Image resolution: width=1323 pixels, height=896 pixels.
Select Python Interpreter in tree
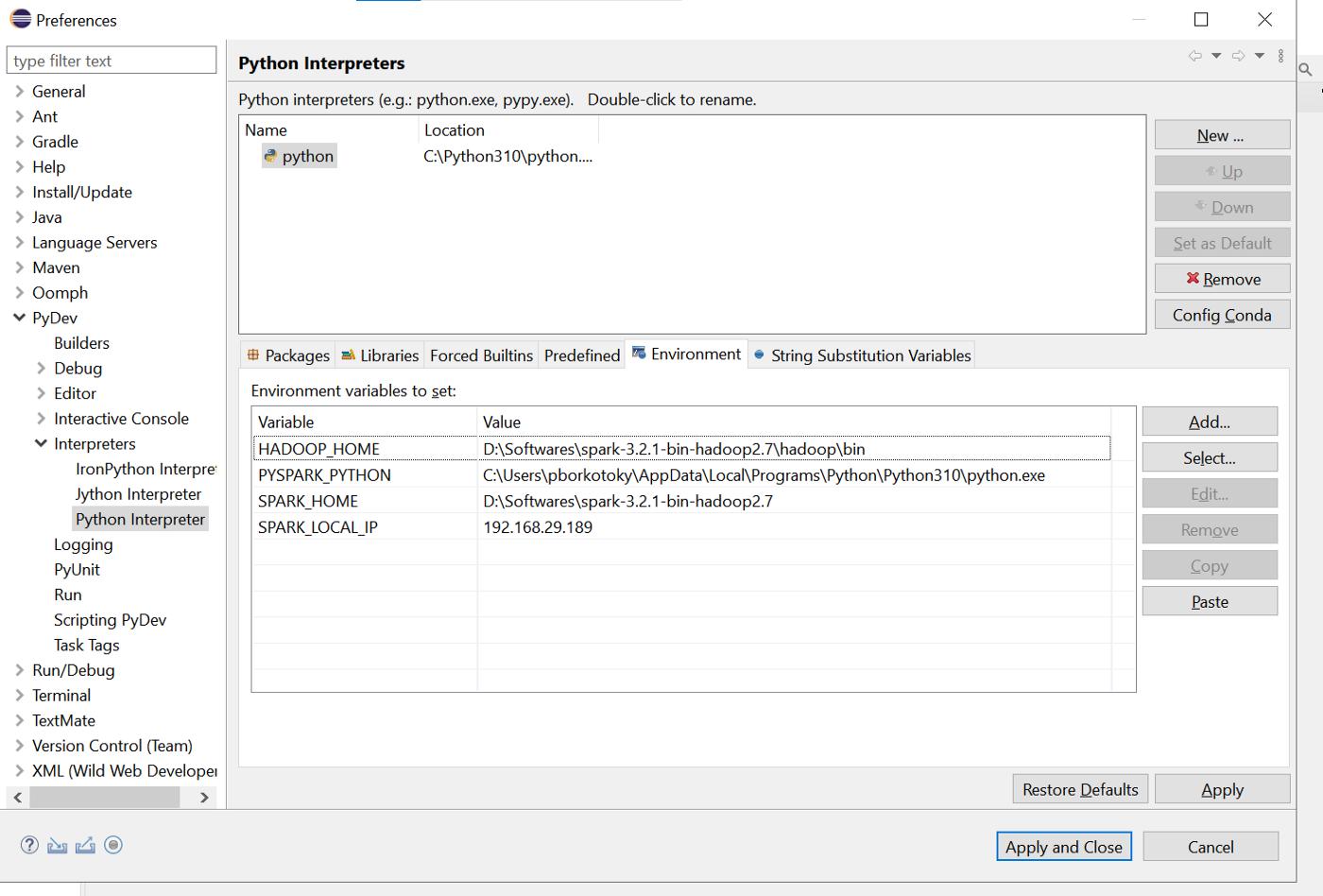140,519
